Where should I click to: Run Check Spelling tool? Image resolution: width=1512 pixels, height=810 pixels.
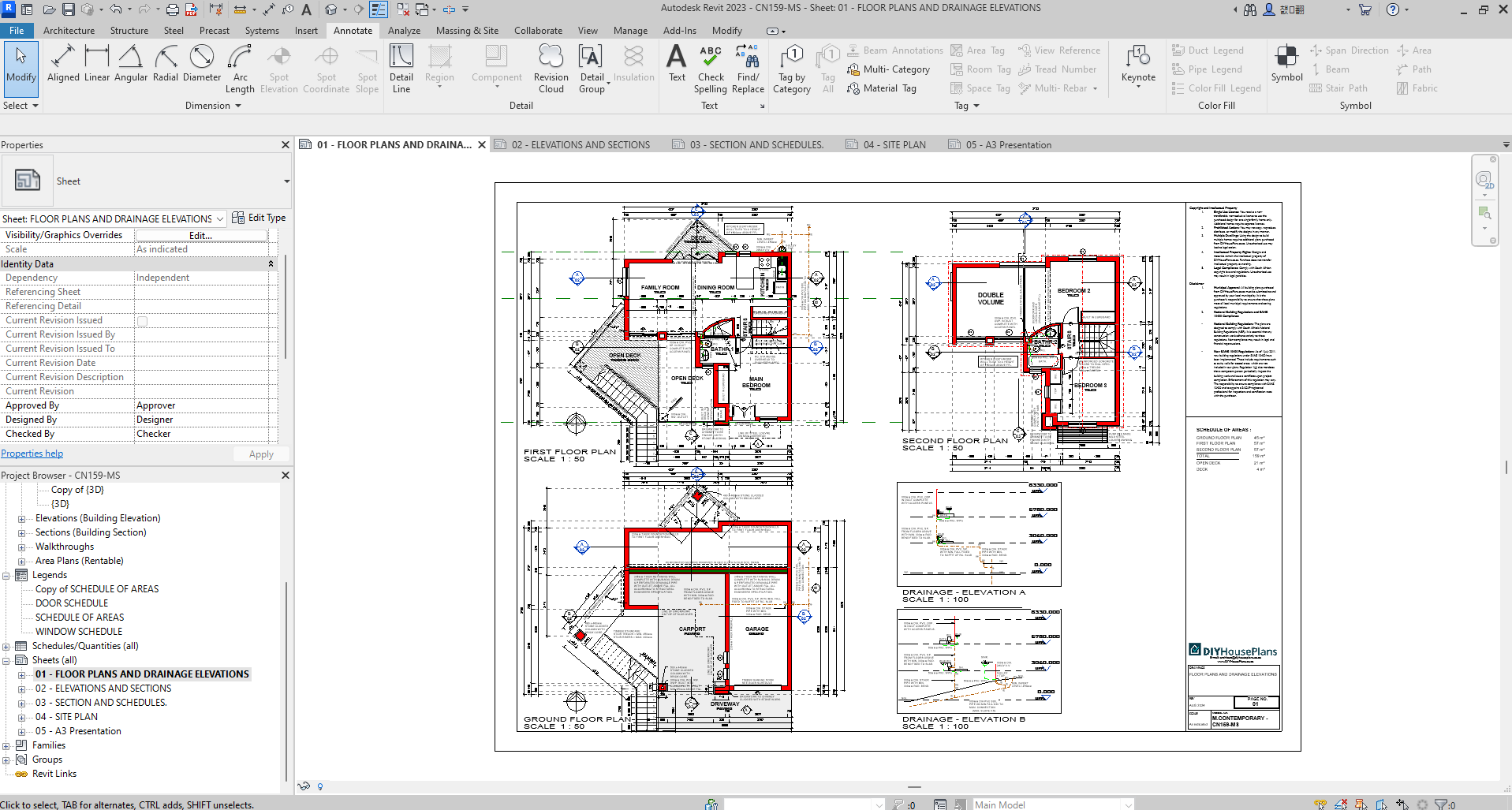click(711, 69)
